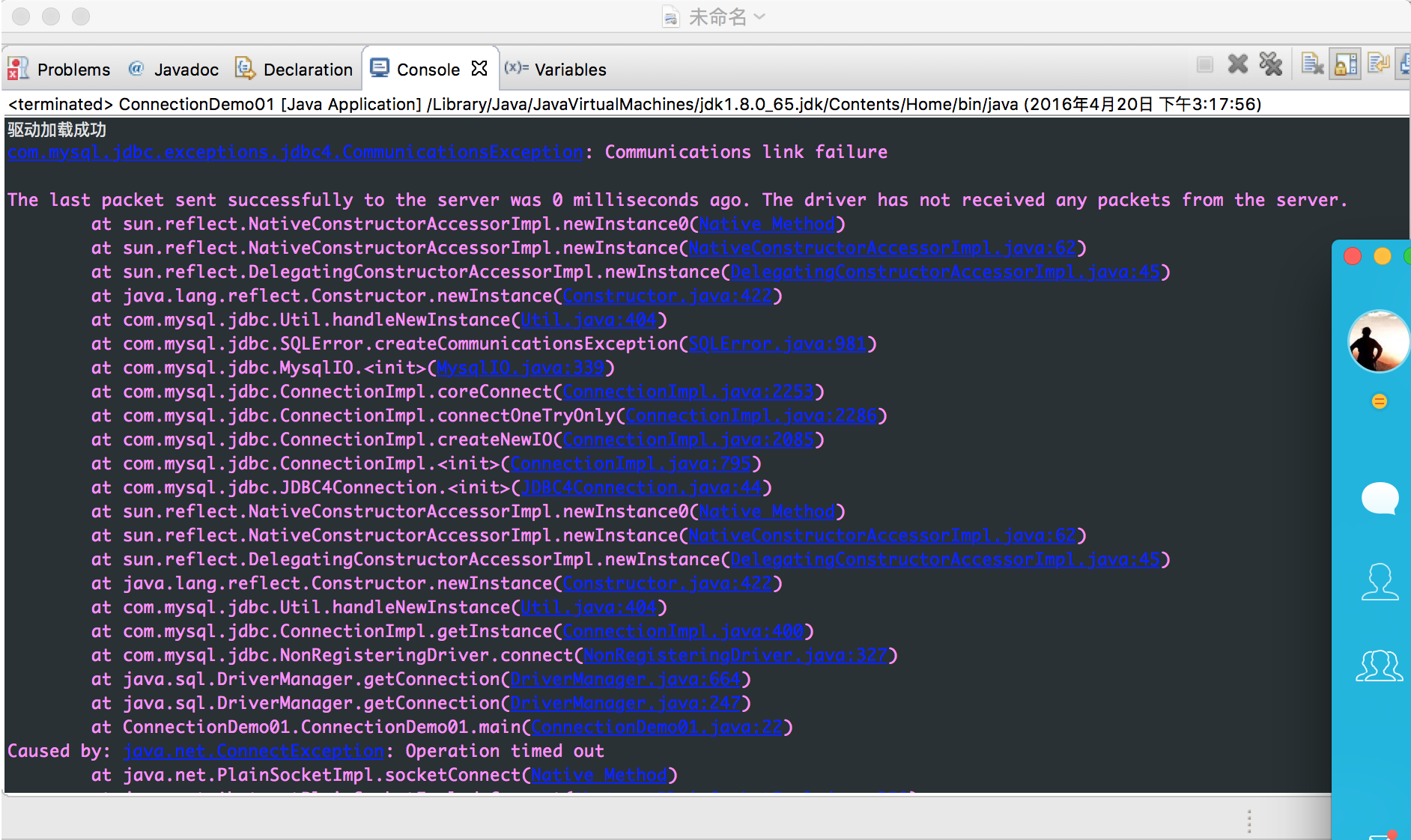Open NativeConstructorAccessorImpl.java:62 link in second trace line
Screen dimensions: 1411x840
(x=882, y=249)
